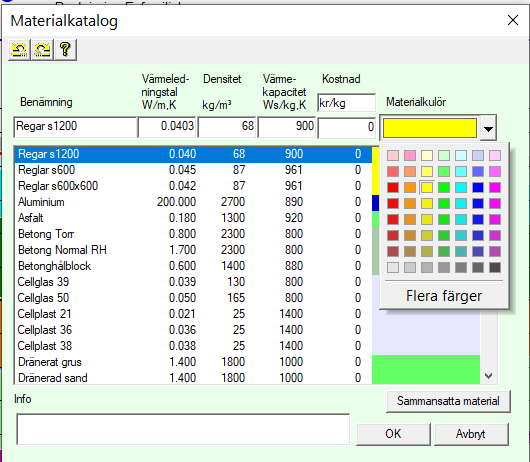This screenshot has width=530, height=462.
Task: Open Flera färger for more colors
Action: tap(444, 296)
